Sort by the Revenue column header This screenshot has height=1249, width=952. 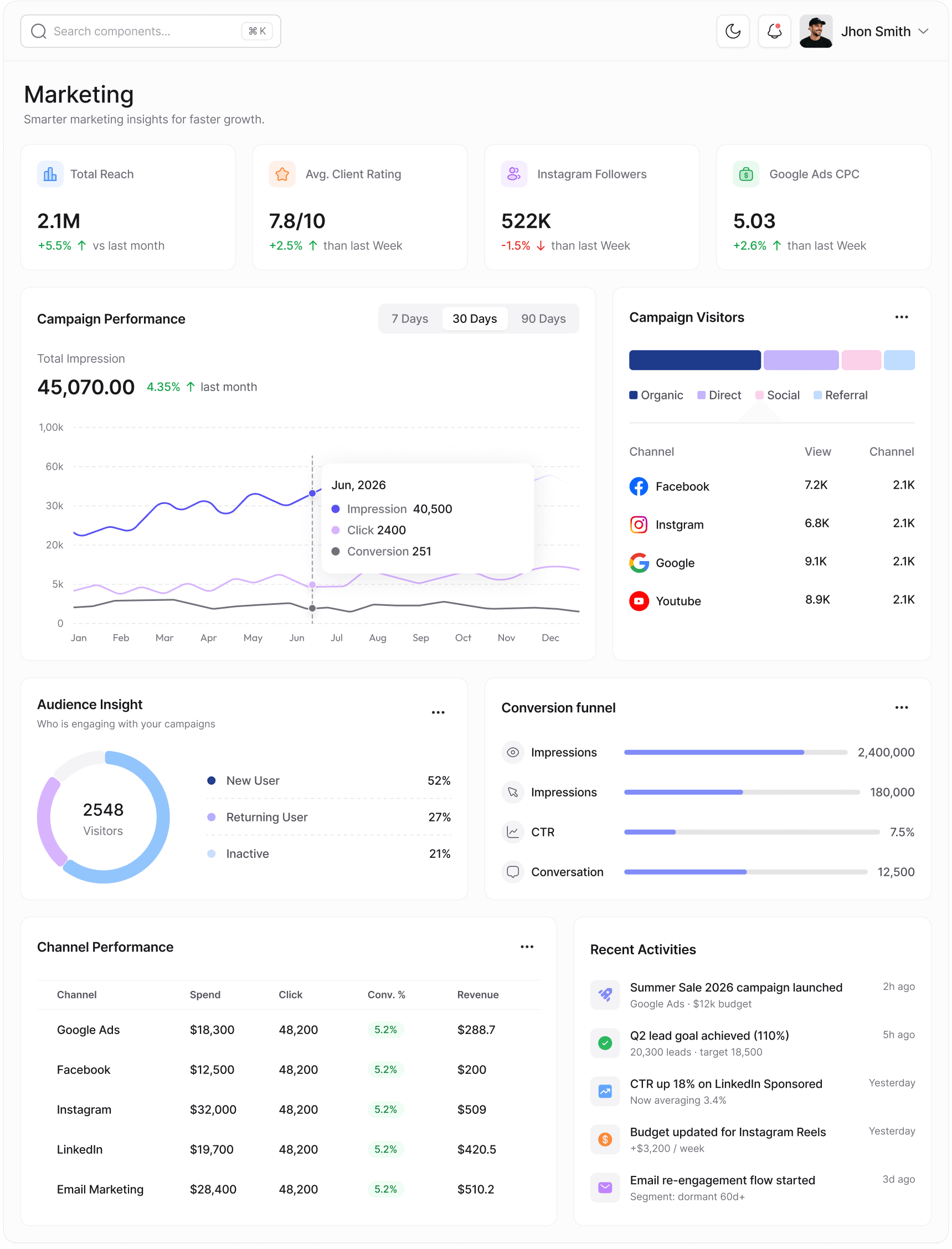478,995
